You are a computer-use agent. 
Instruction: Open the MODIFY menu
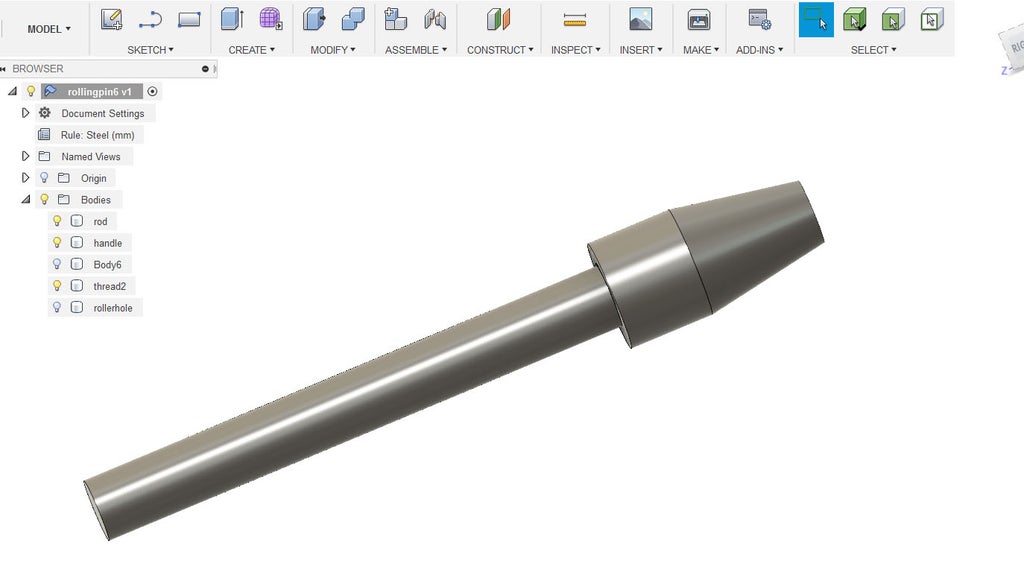click(x=333, y=50)
